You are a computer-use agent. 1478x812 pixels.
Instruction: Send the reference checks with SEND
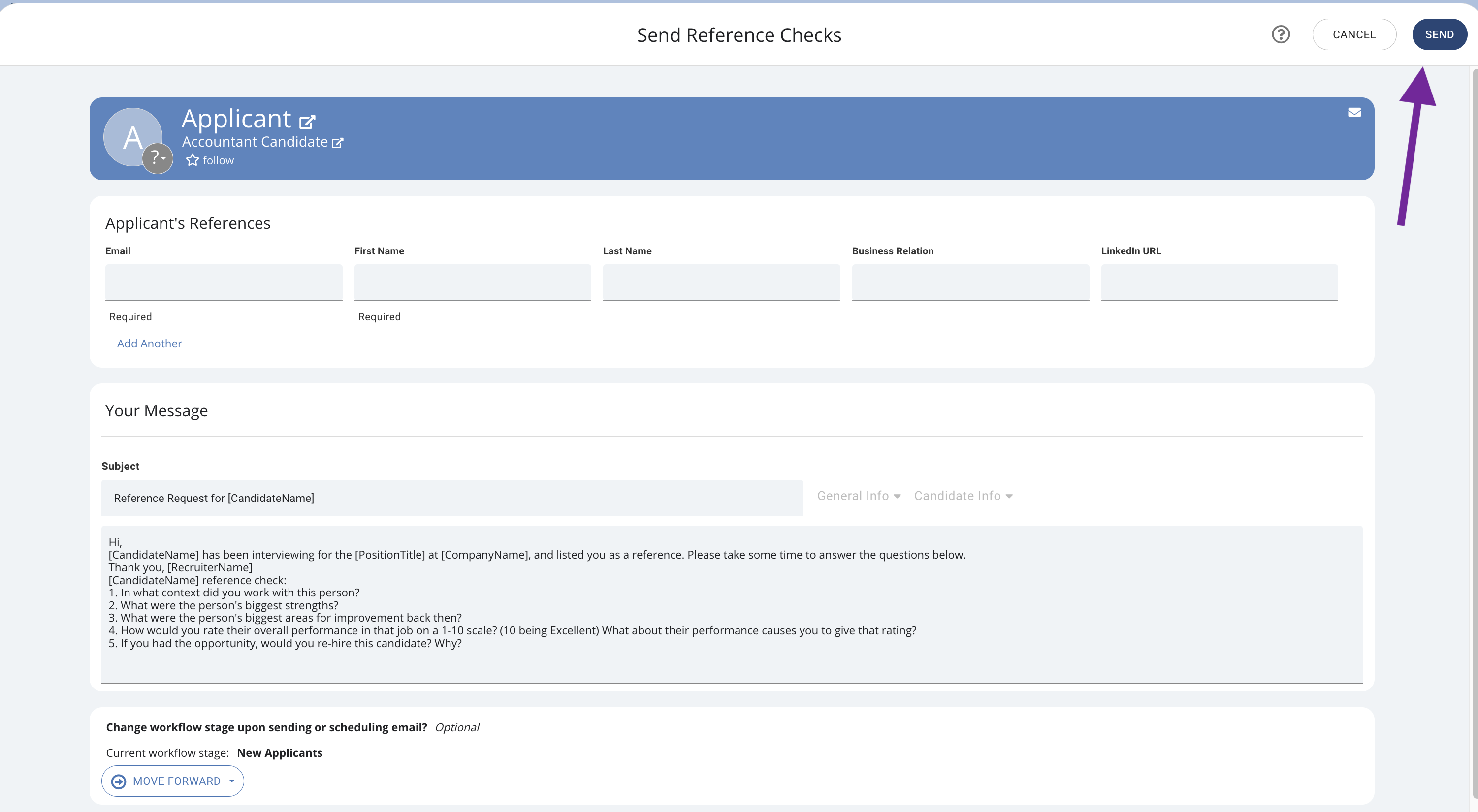pos(1439,34)
